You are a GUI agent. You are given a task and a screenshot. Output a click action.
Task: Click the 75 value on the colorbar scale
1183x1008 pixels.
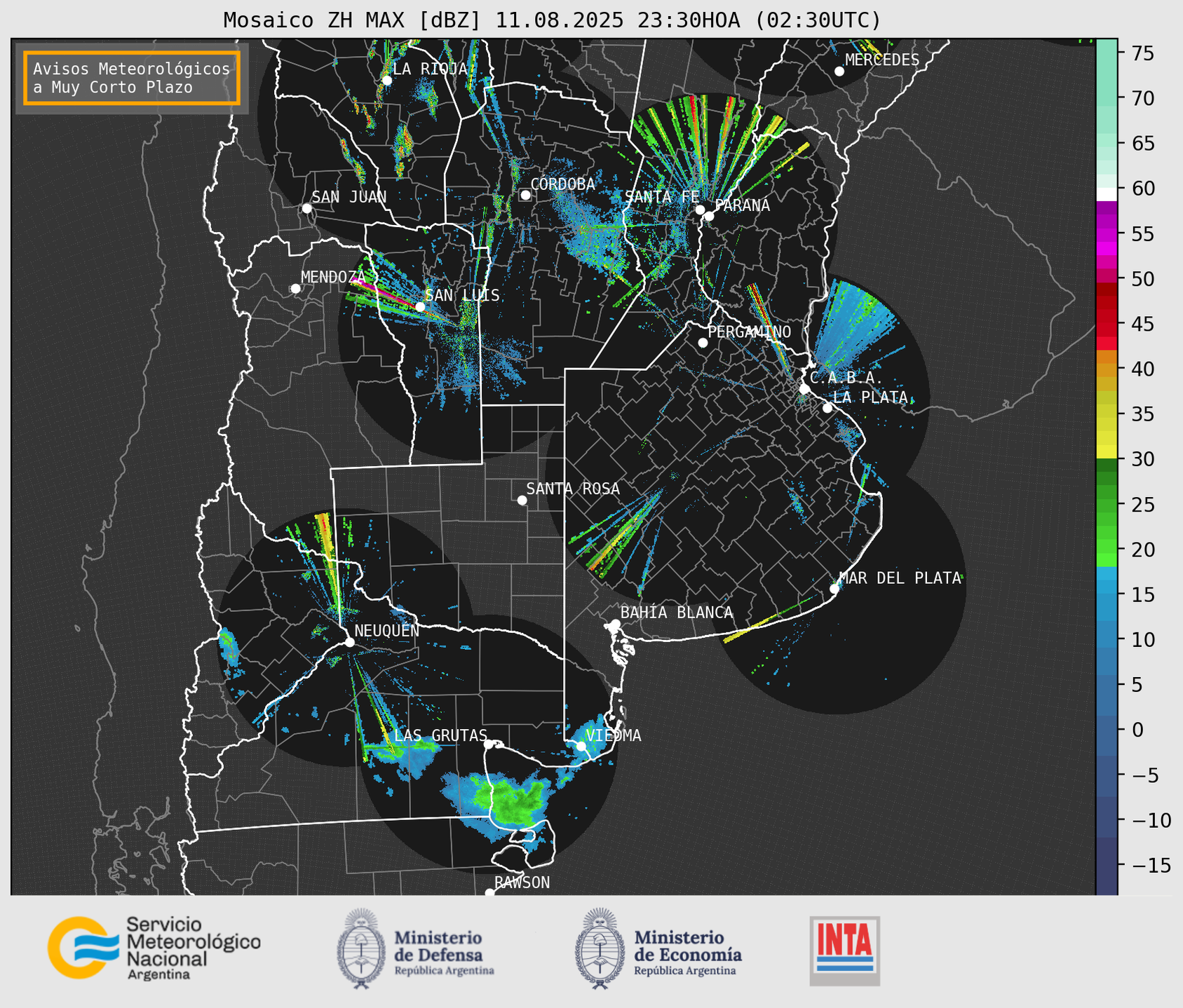[x=1142, y=53]
